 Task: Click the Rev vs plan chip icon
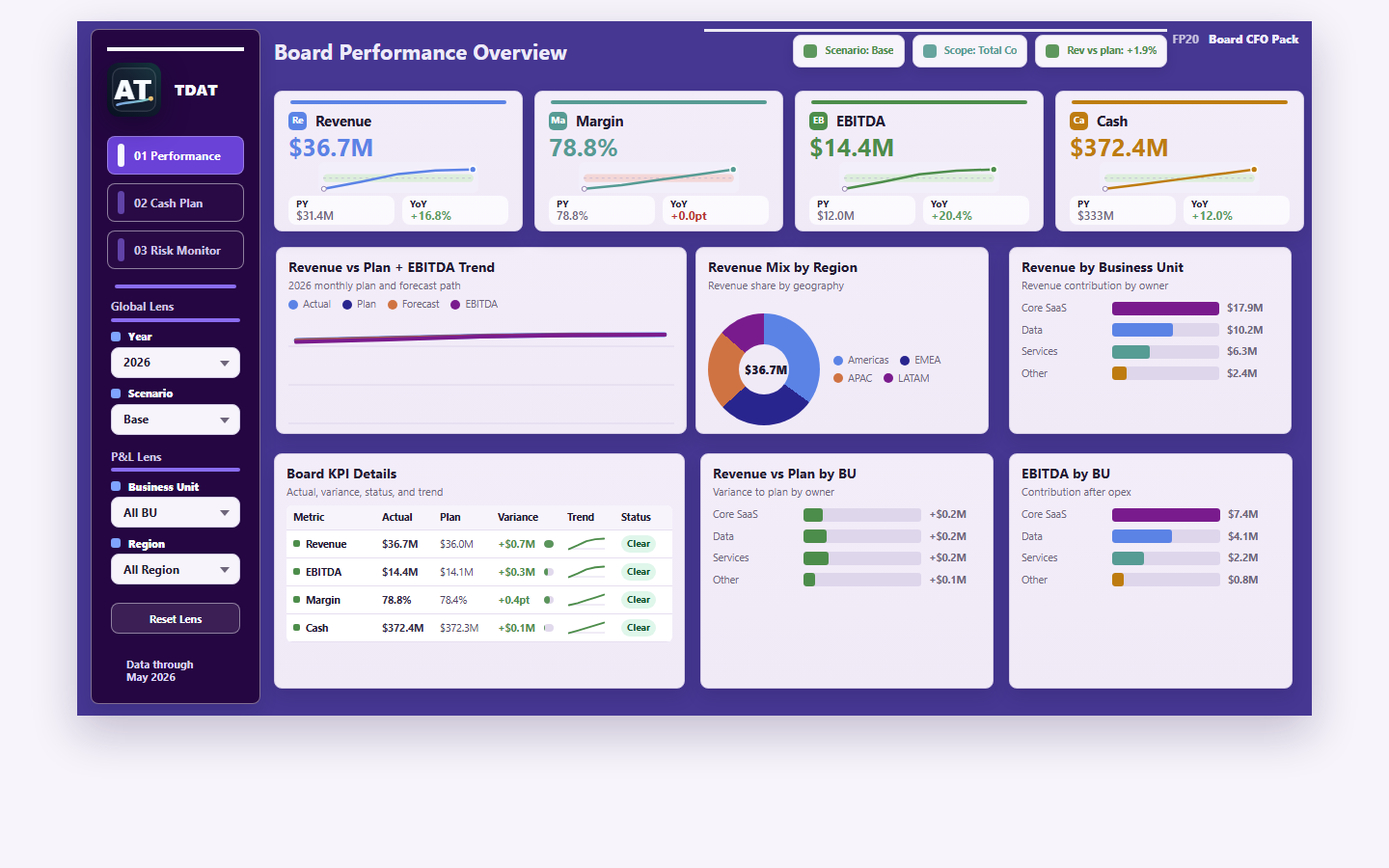[1052, 51]
